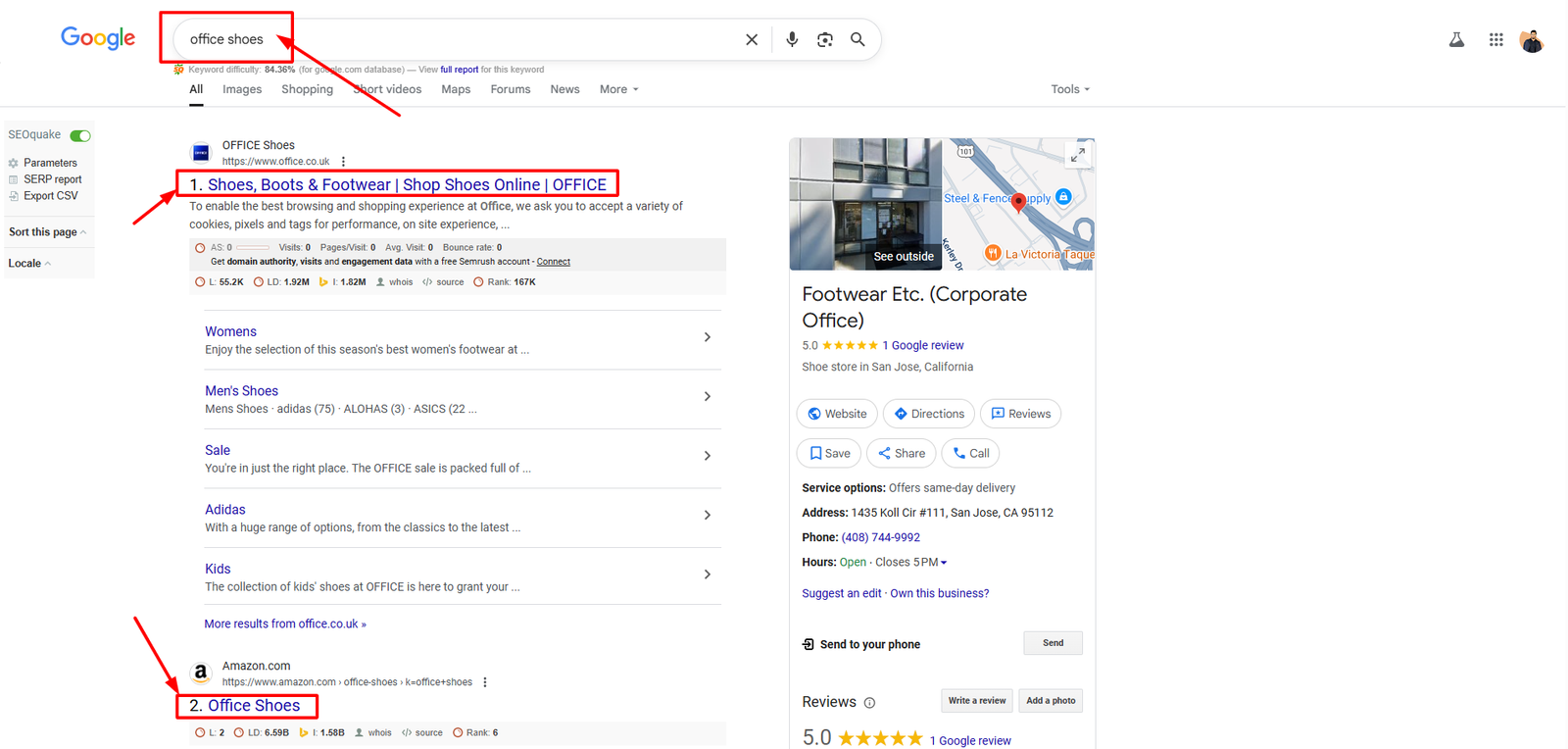Click Send to phone button

coord(1053,643)
